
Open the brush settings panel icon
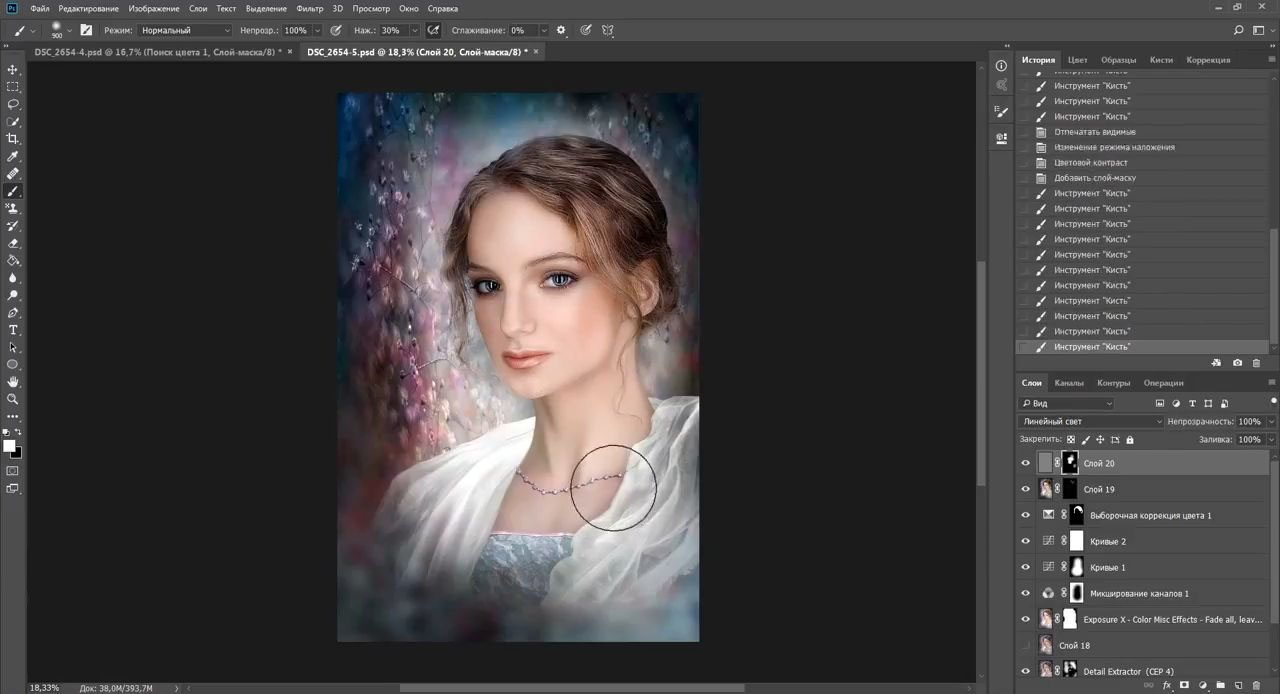tap(86, 30)
